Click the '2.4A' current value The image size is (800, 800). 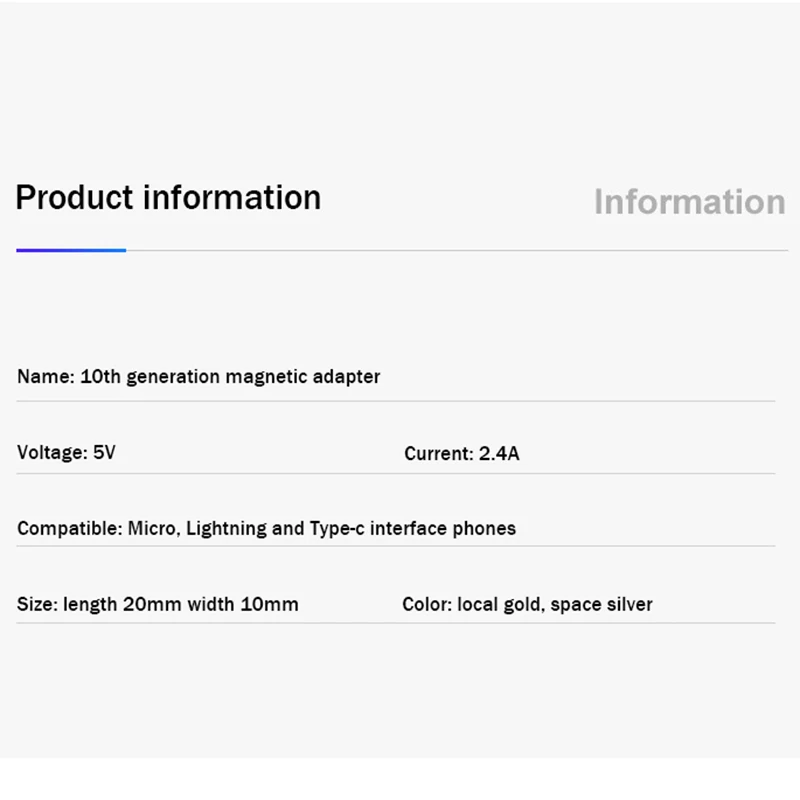[499, 453]
